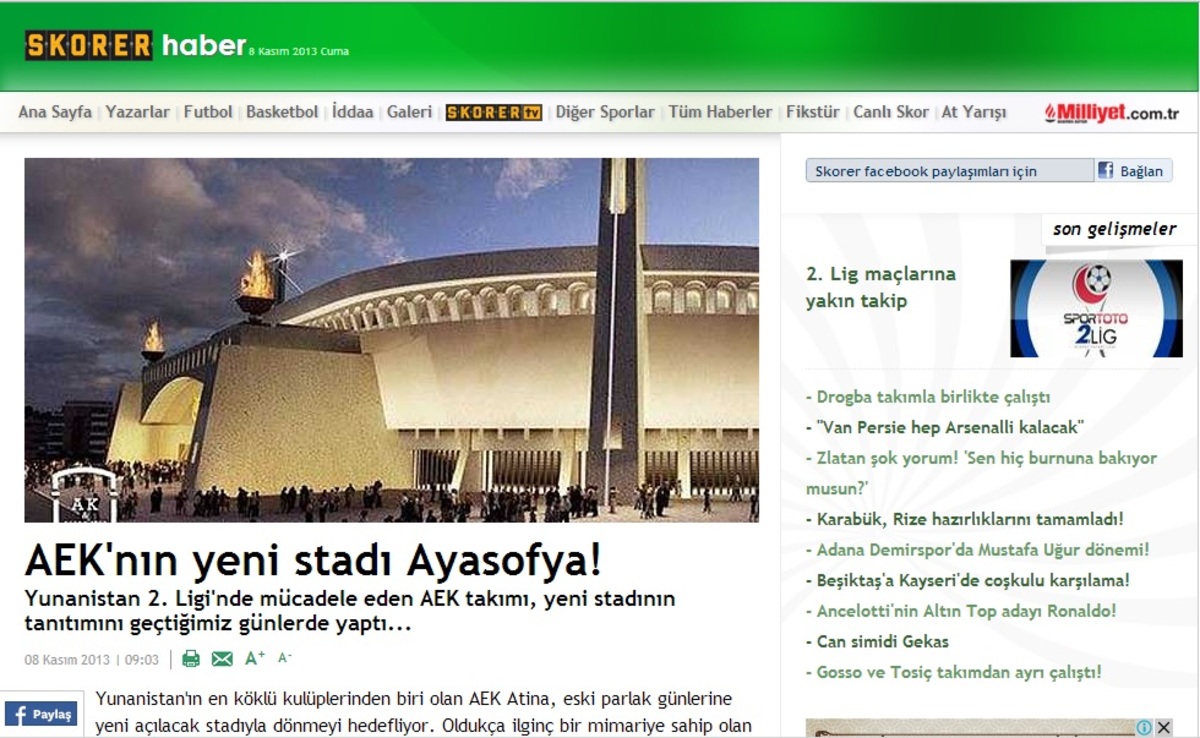Viewport: 1200px width, 738px height.
Task: Go to the Basketbol section
Action: pos(282,112)
